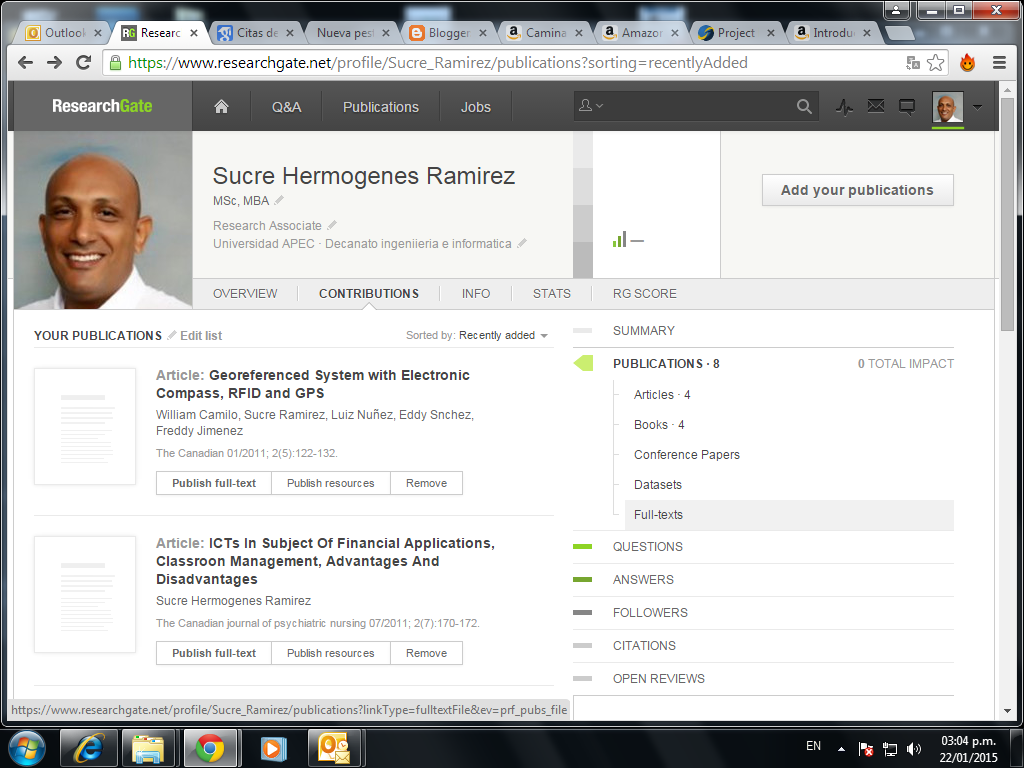The width and height of the screenshot is (1024, 768).
Task: Open QUESTIONS in the side menu
Action: click(647, 547)
